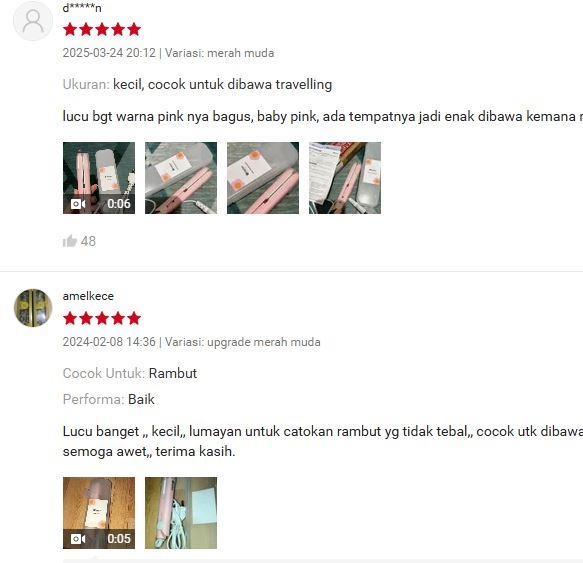
Task: Click the five-star rating under d*****n
Action: pos(102,29)
